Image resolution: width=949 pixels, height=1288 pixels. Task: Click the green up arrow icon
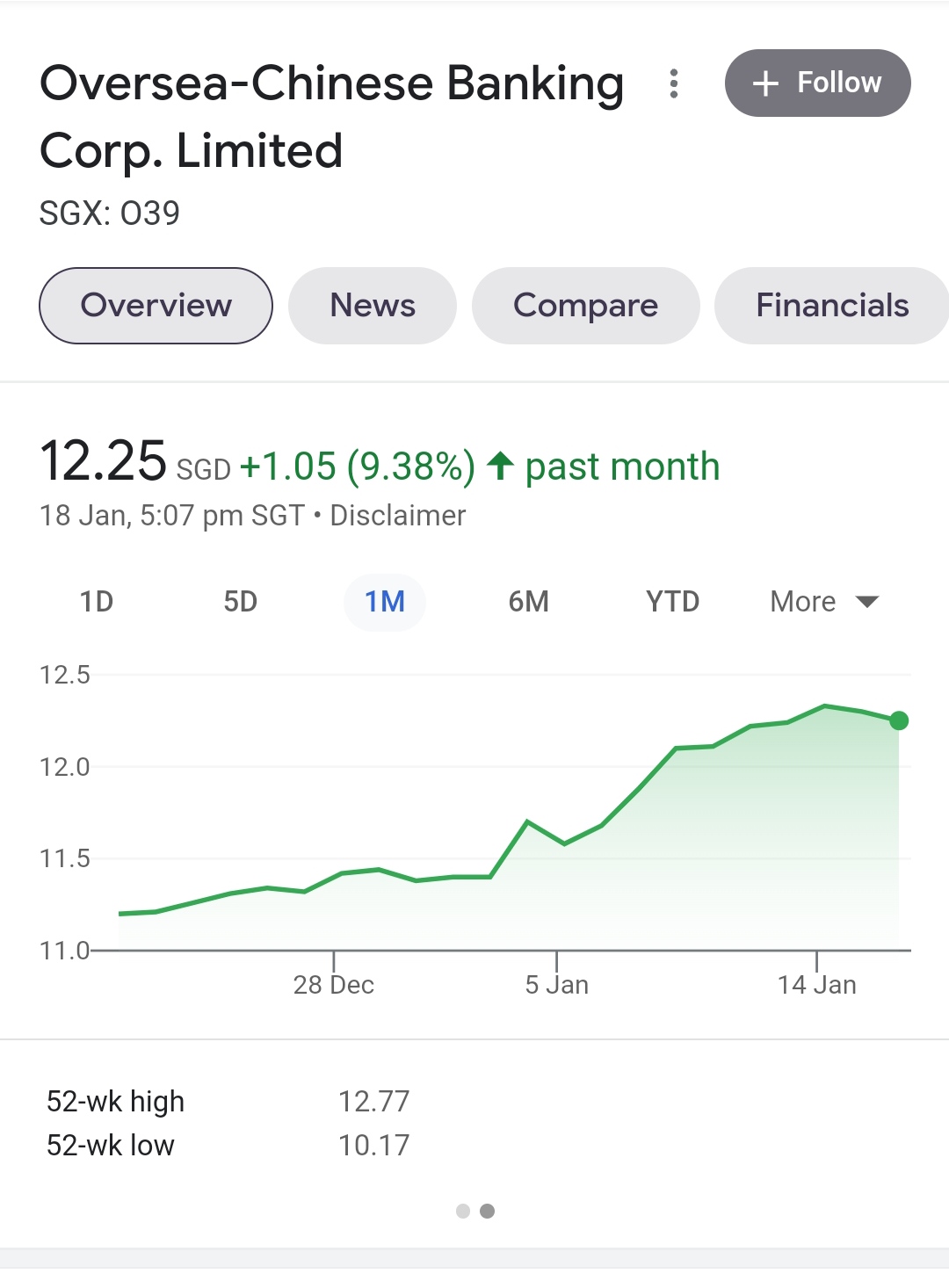point(500,466)
